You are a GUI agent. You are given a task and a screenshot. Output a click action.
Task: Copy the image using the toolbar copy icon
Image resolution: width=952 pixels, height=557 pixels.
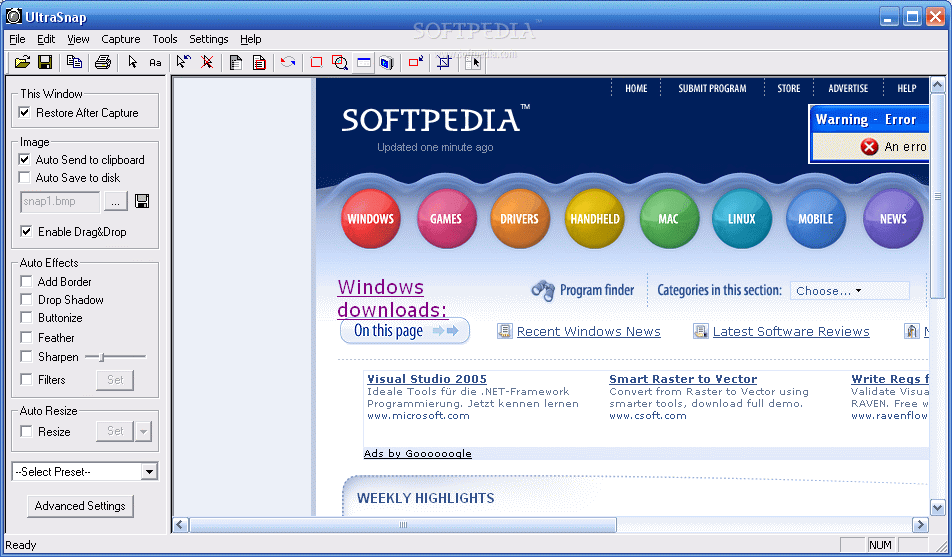click(x=74, y=62)
